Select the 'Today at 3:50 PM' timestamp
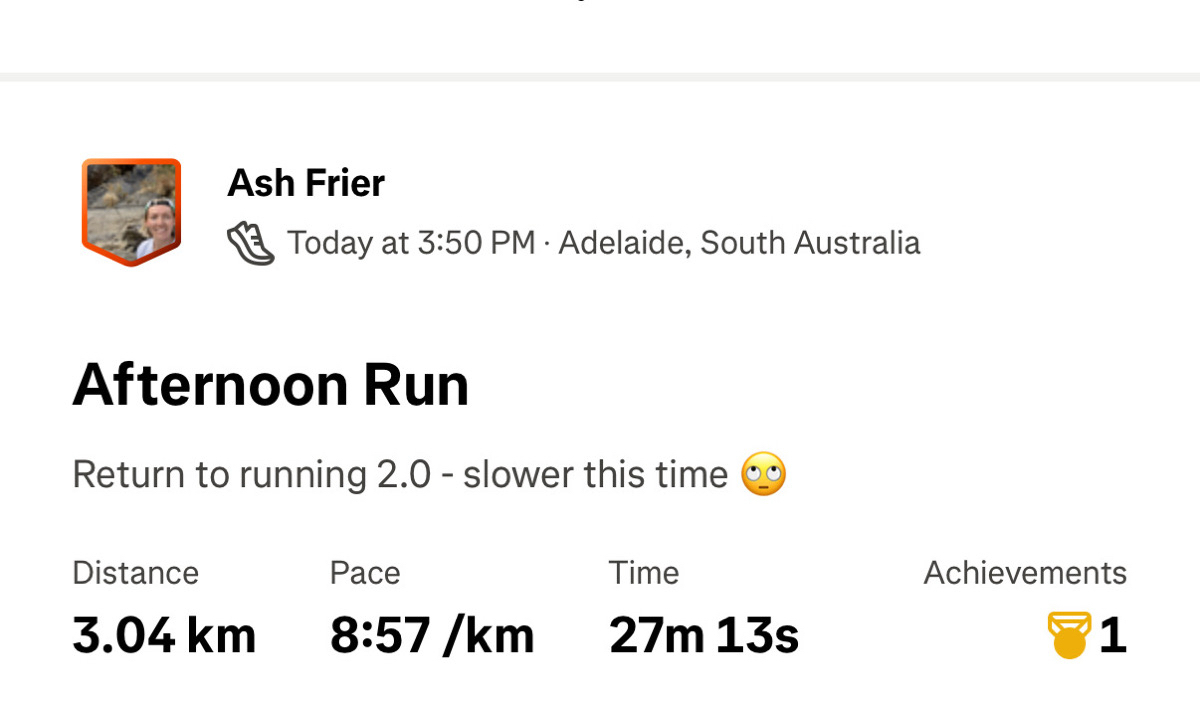Viewport: 1200px width, 708px height. (x=411, y=243)
